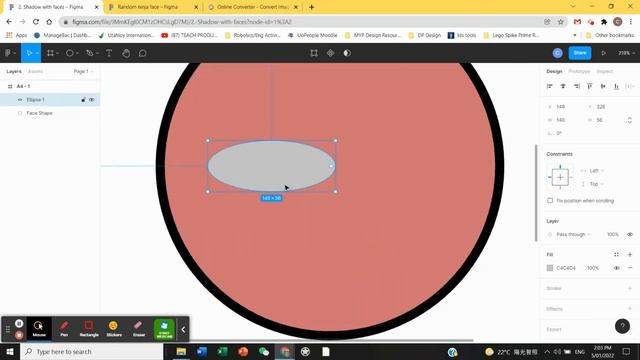Click the X position input field
The width and height of the screenshot is (640, 360).
565,107
